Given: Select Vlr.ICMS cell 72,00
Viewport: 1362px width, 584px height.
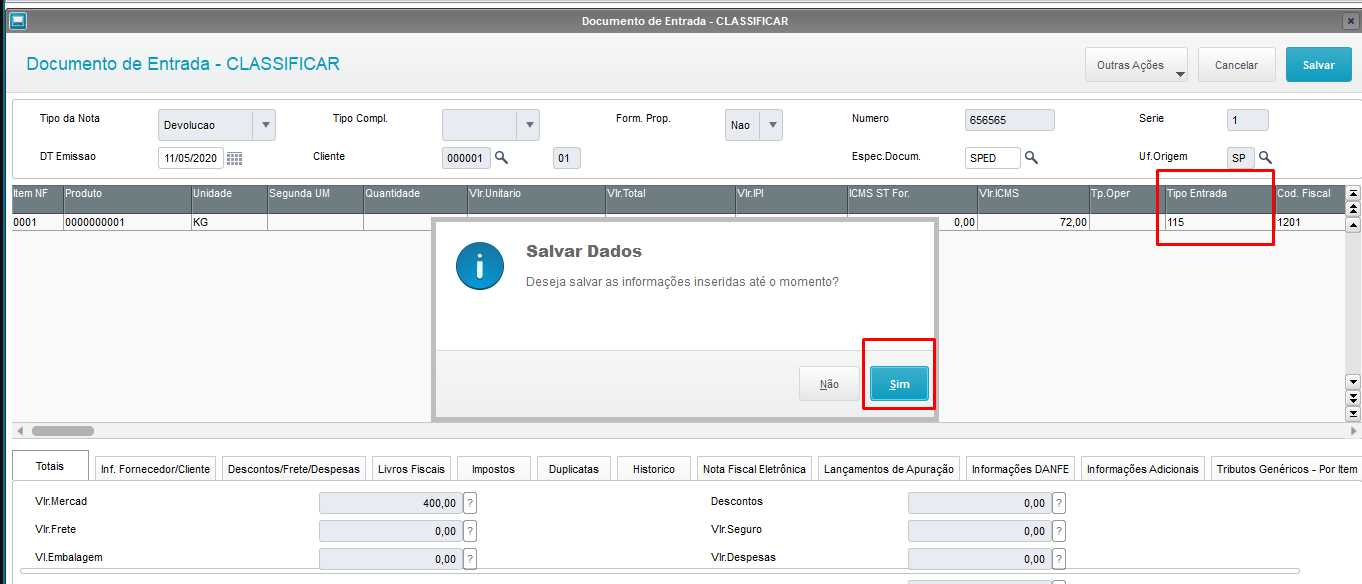Looking at the screenshot, I should tap(1033, 223).
